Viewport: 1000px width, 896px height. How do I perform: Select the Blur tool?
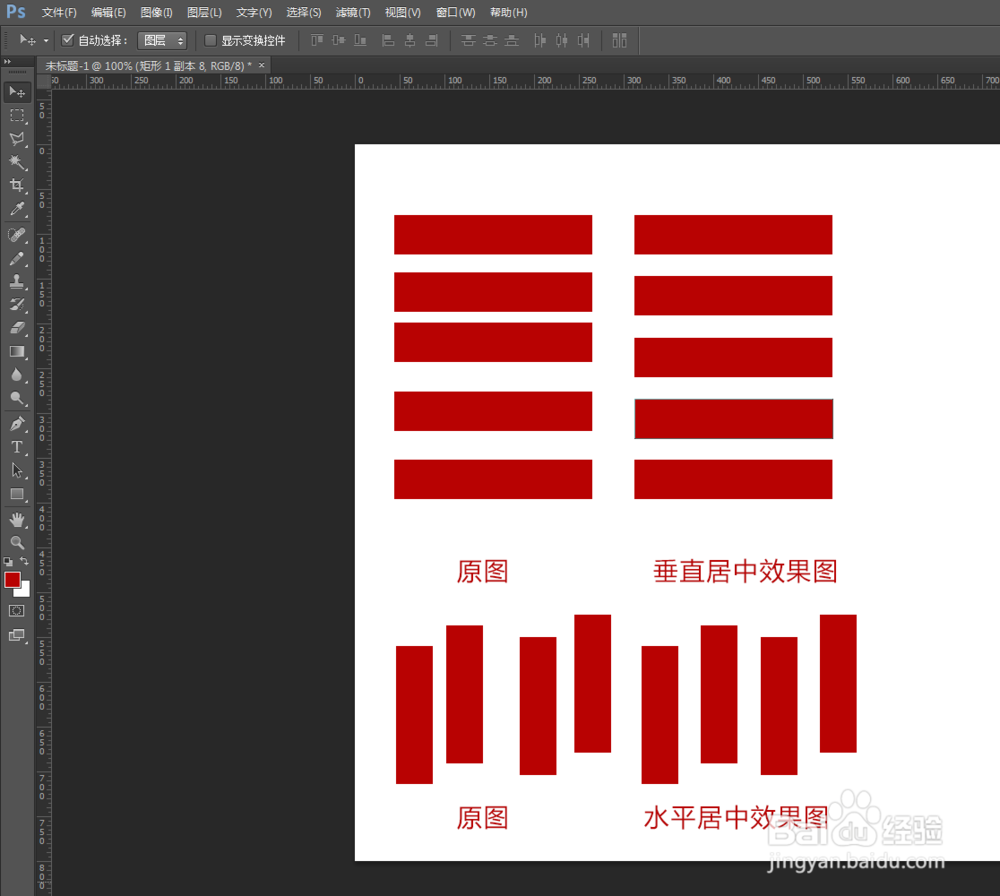point(17,375)
